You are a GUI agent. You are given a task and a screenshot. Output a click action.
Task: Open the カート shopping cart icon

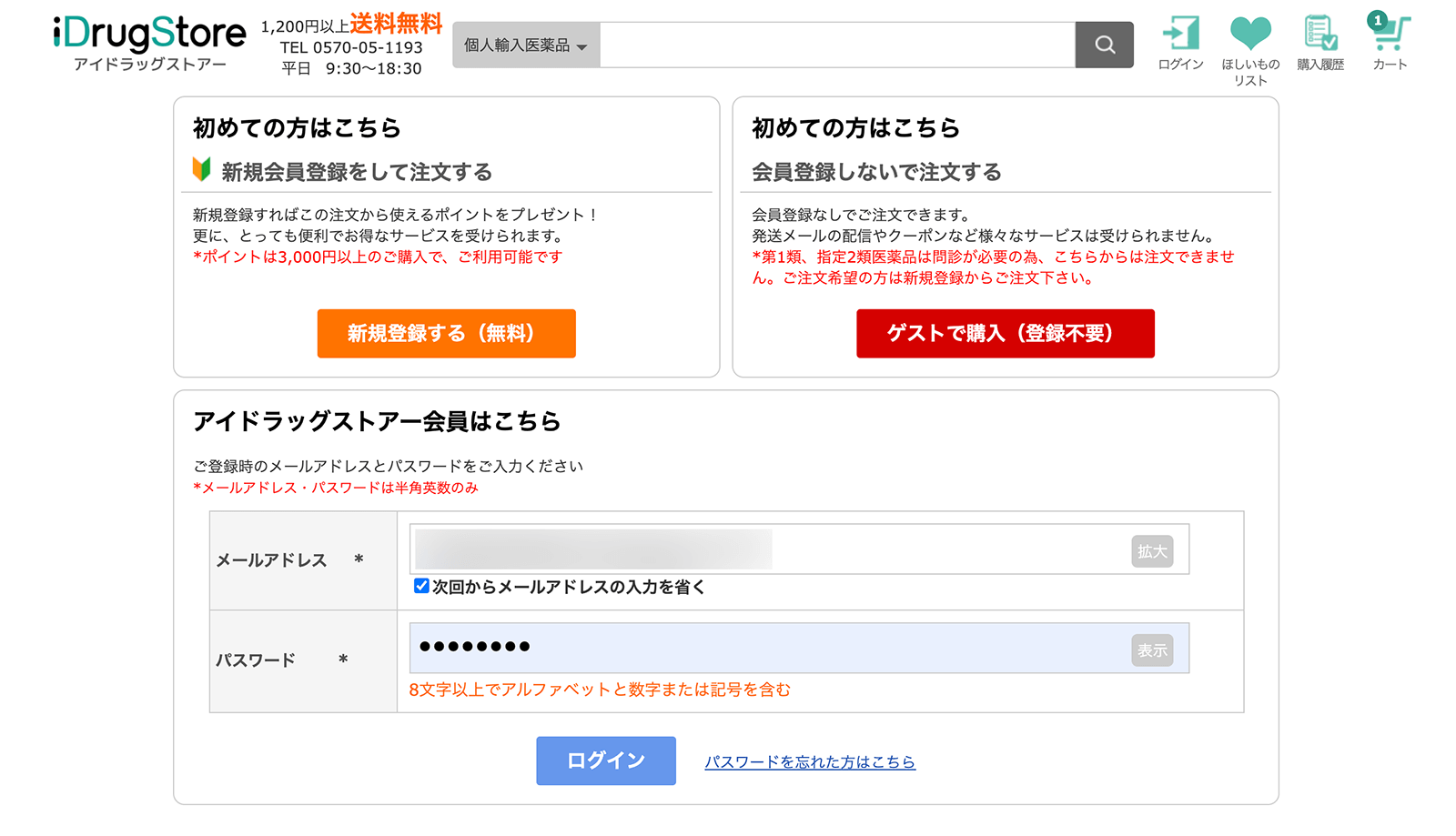point(1390,43)
